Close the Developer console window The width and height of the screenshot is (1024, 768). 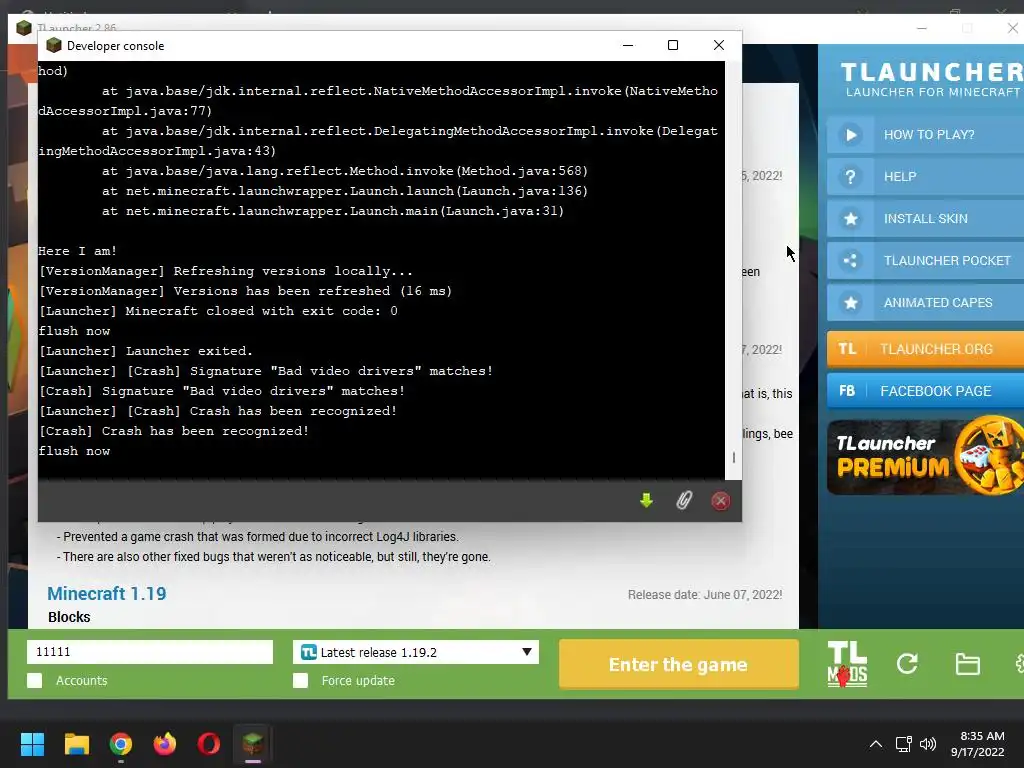pyautogui.click(x=718, y=45)
